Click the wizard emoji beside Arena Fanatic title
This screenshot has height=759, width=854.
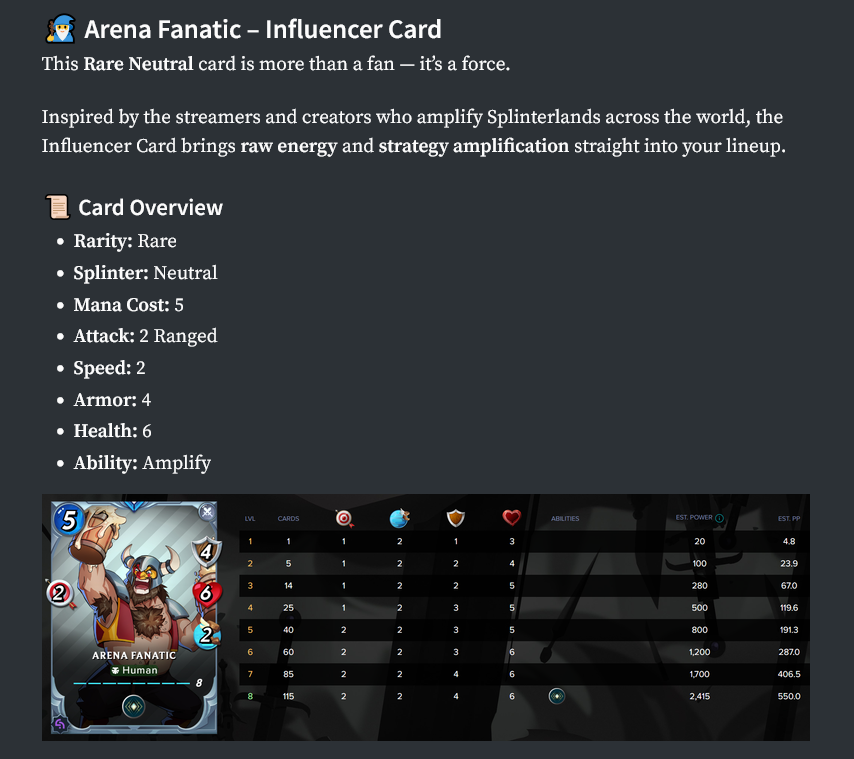pyautogui.click(x=60, y=29)
